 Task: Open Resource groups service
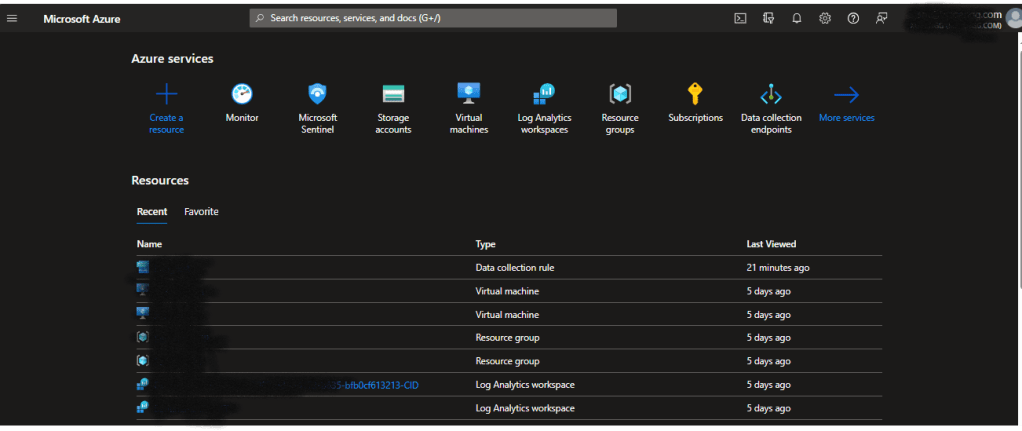click(x=620, y=95)
